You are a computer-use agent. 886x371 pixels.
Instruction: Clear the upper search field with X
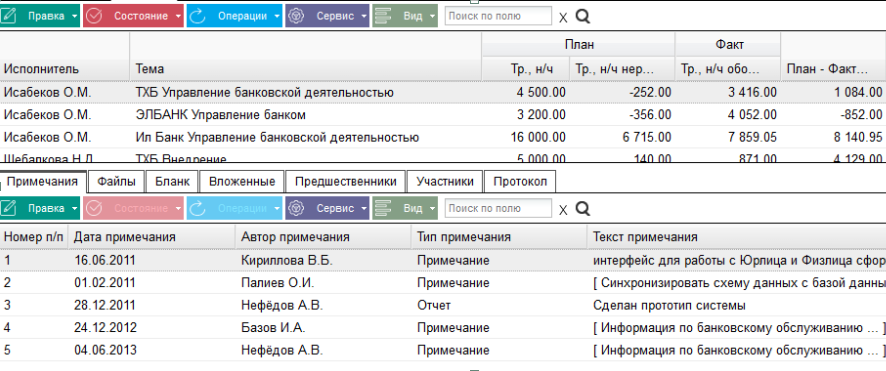563,18
